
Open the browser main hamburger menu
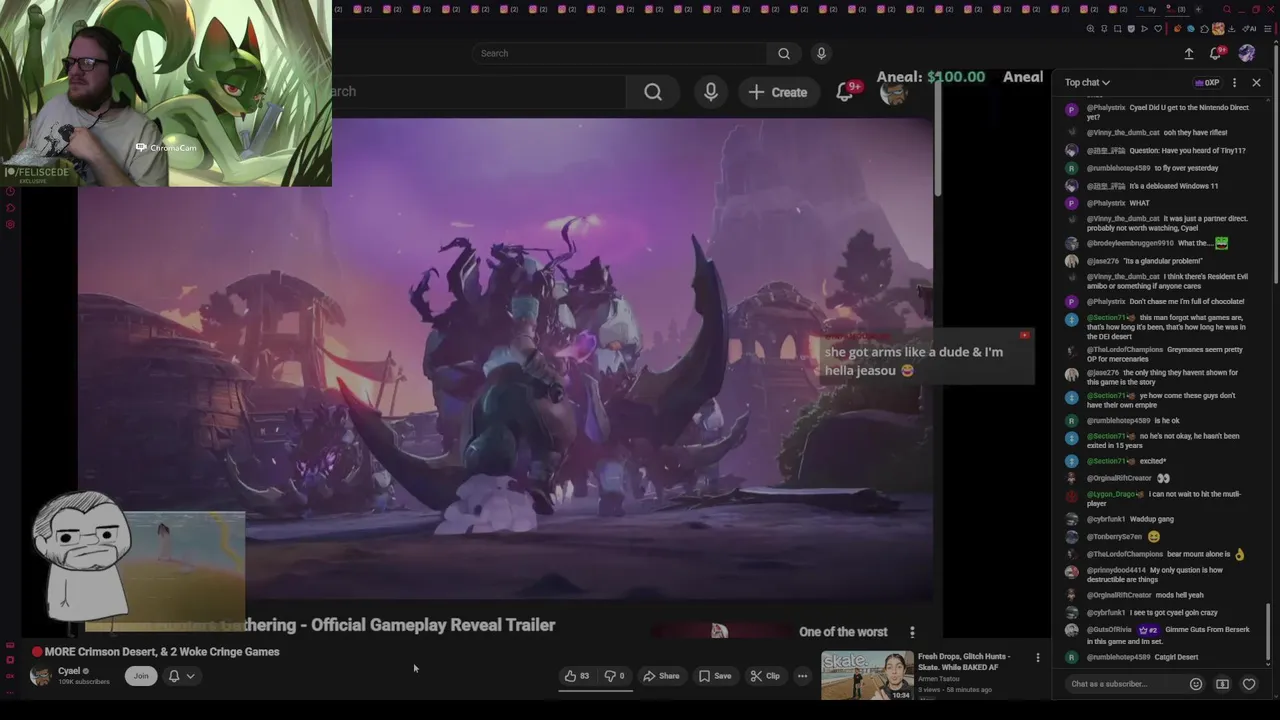coord(1267,29)
